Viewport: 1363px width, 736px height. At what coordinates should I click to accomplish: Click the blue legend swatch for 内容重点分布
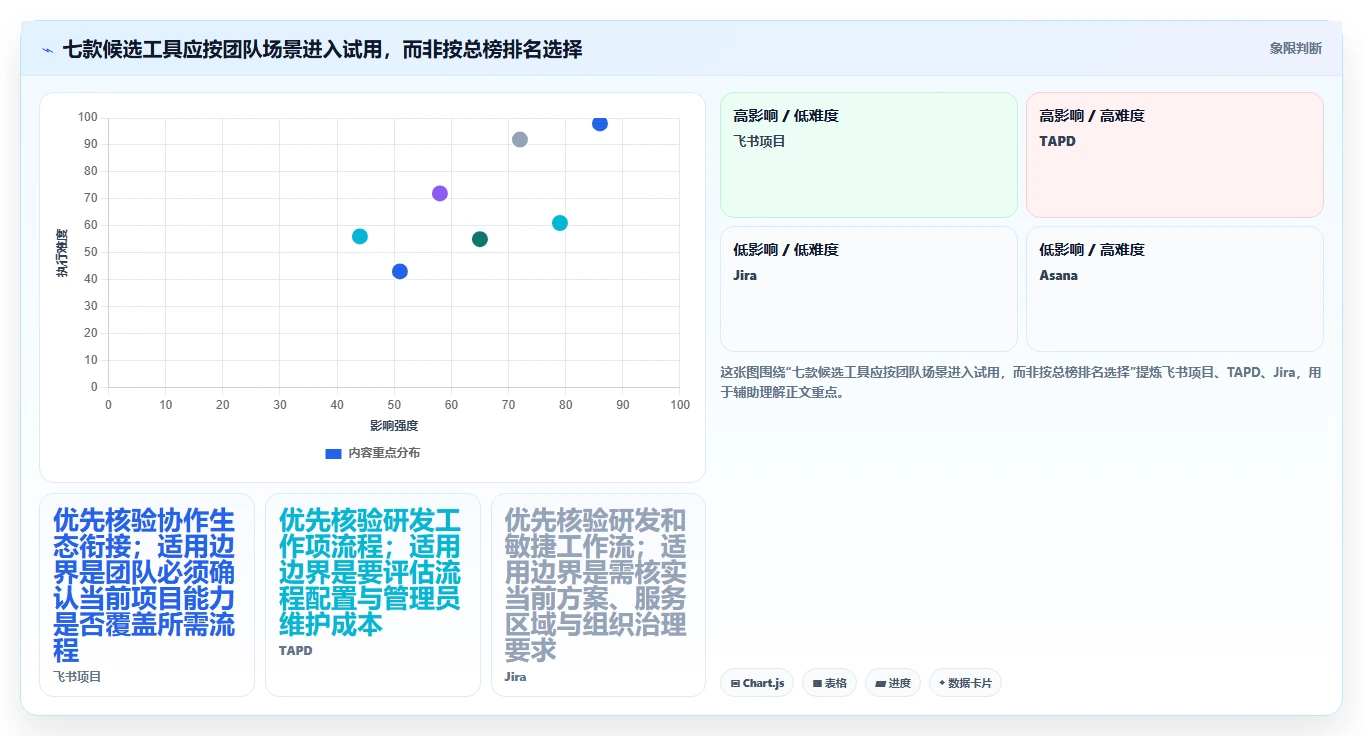tap(334, 453)
